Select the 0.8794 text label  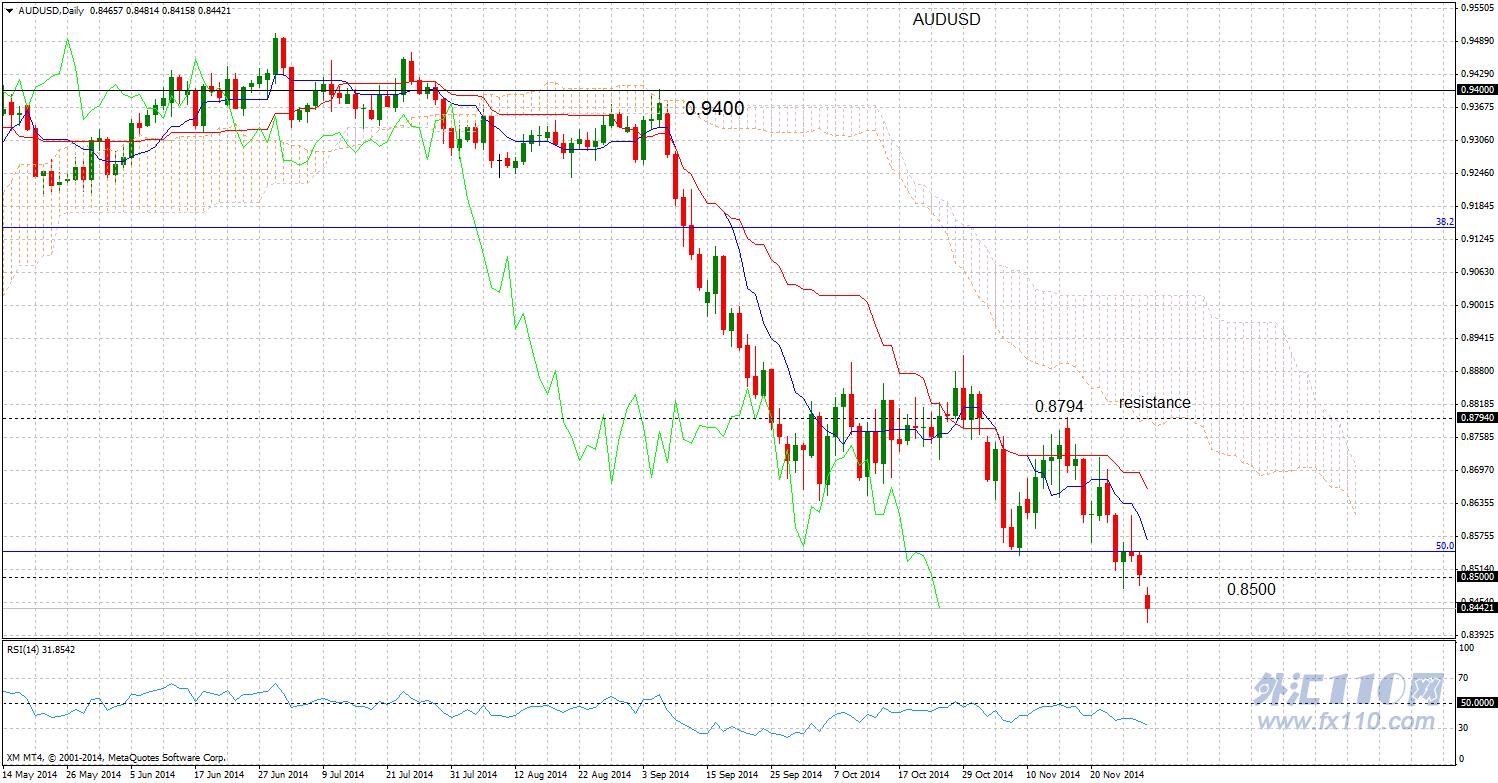pos(1059,407)
